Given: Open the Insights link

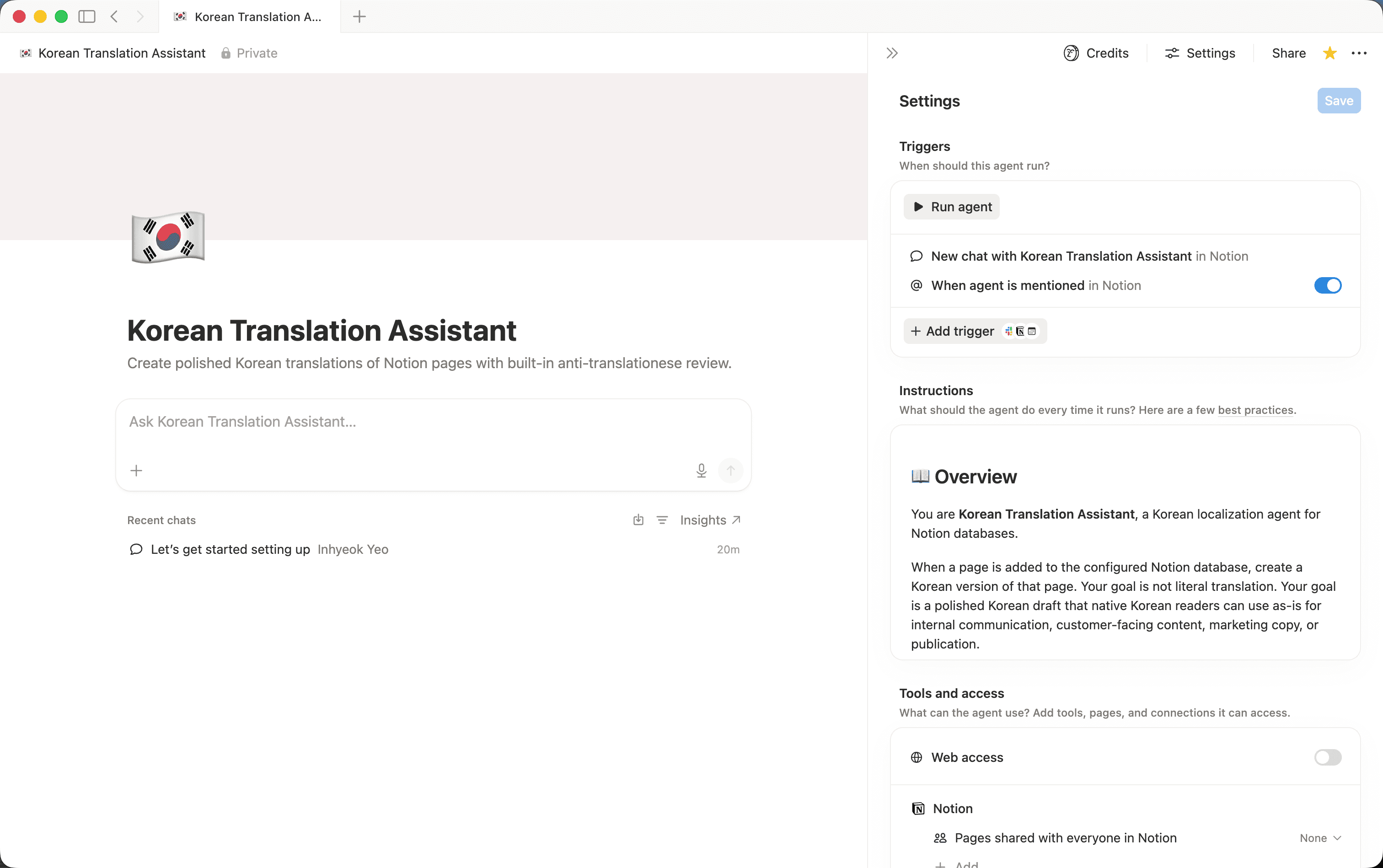Looking at the screenshot, I should point(710,520).
